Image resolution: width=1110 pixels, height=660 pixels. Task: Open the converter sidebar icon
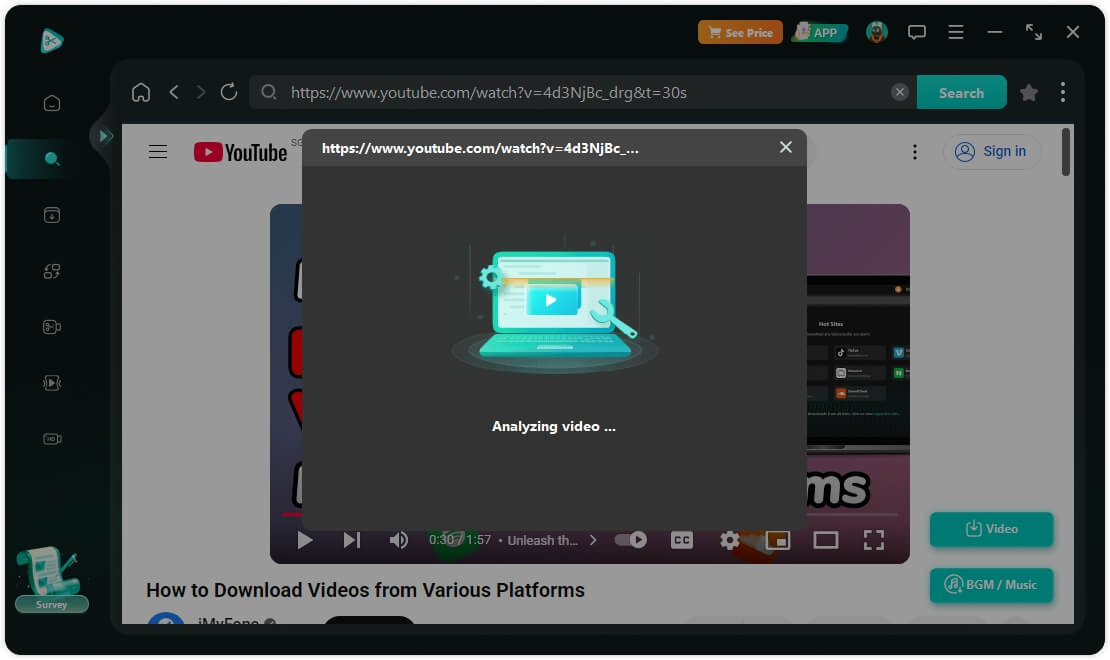click(x=52, y=271)
